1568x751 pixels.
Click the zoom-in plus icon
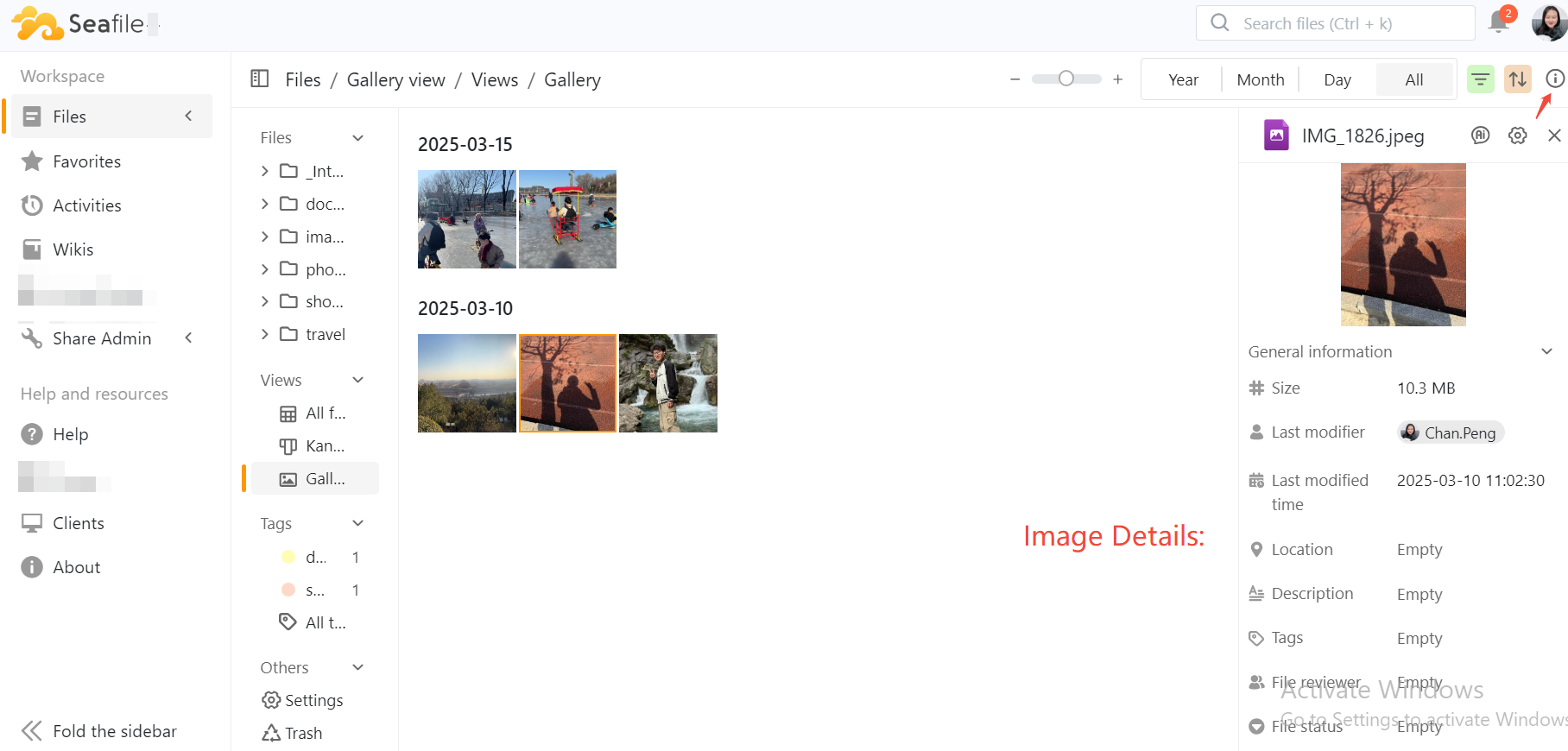click(x=1117, y=79)
